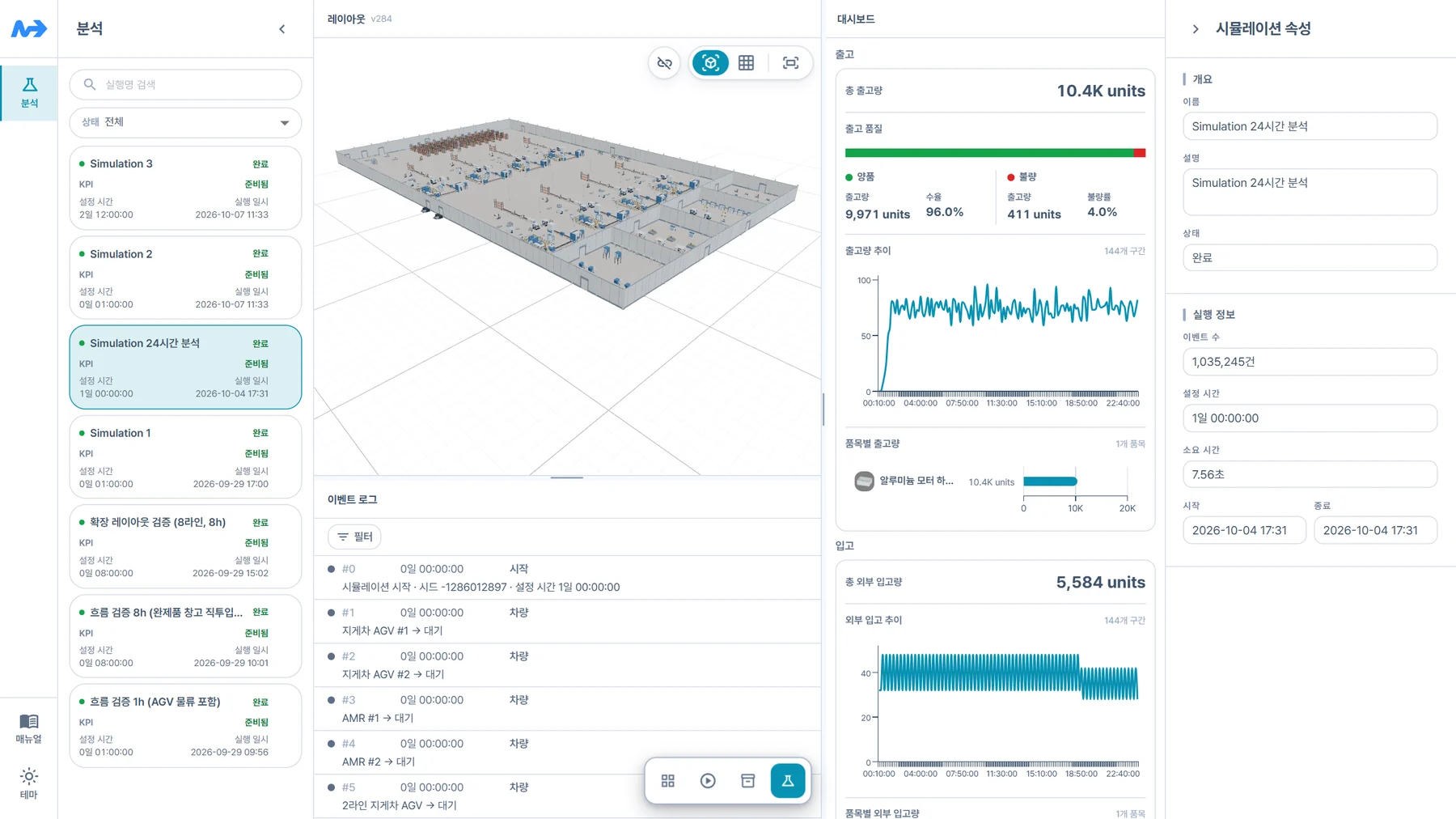1456x819 pixels.
Task: Click the 실행명 검색 search field
Action: click(x=185, y=84)
